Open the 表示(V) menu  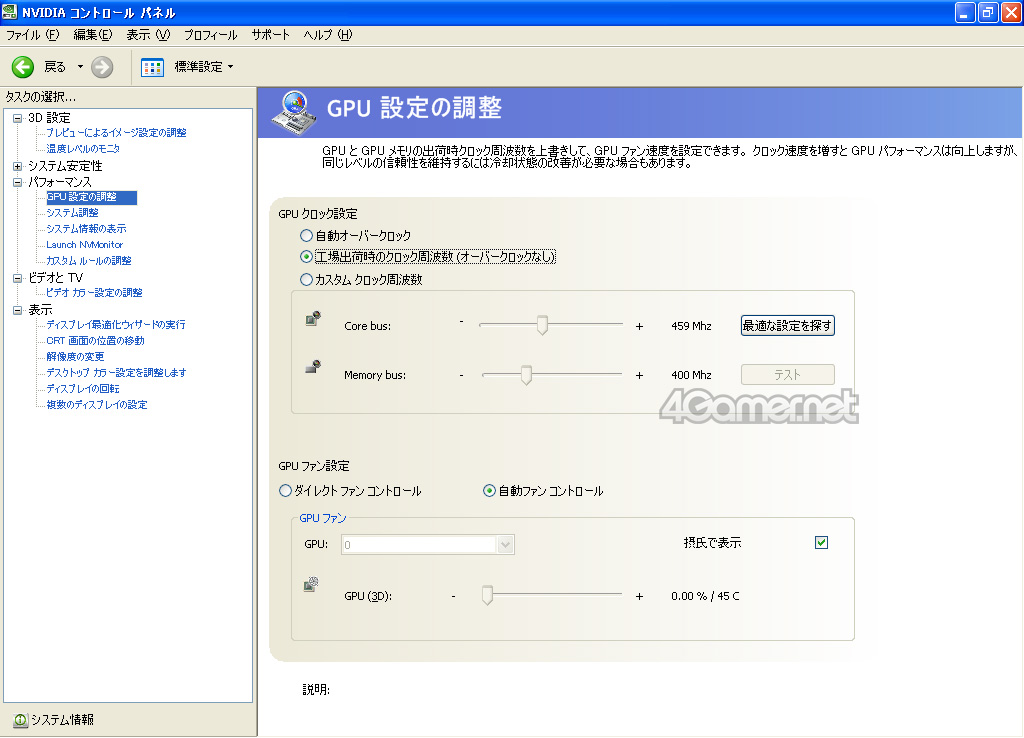(x=148, y=35)
